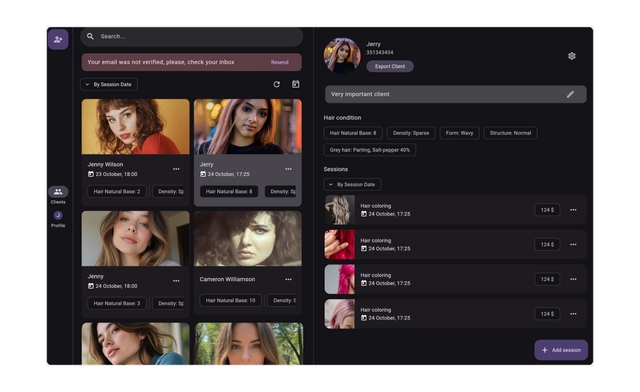The width and height of the screenshot is (640, 392).
Task: Click calendar icon on Jerry card date
Action: (203, 174)
